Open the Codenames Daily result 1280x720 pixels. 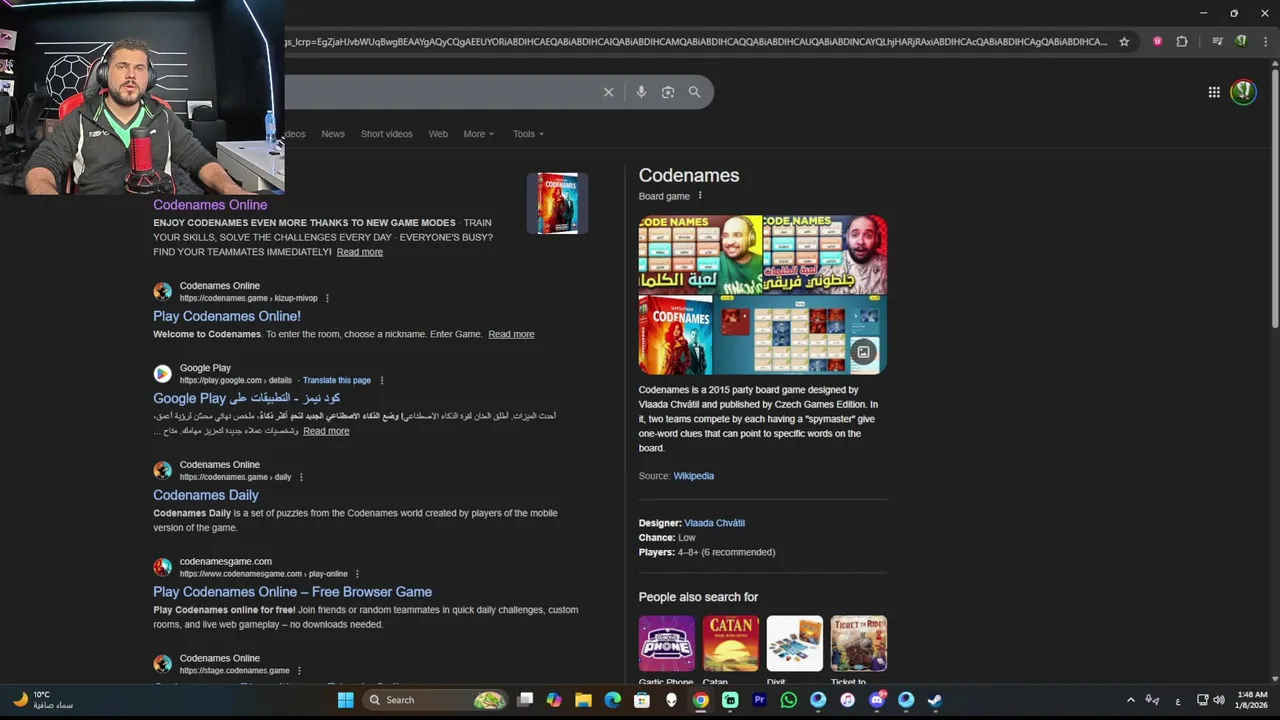pyautogui.click(x=206, y=495)
